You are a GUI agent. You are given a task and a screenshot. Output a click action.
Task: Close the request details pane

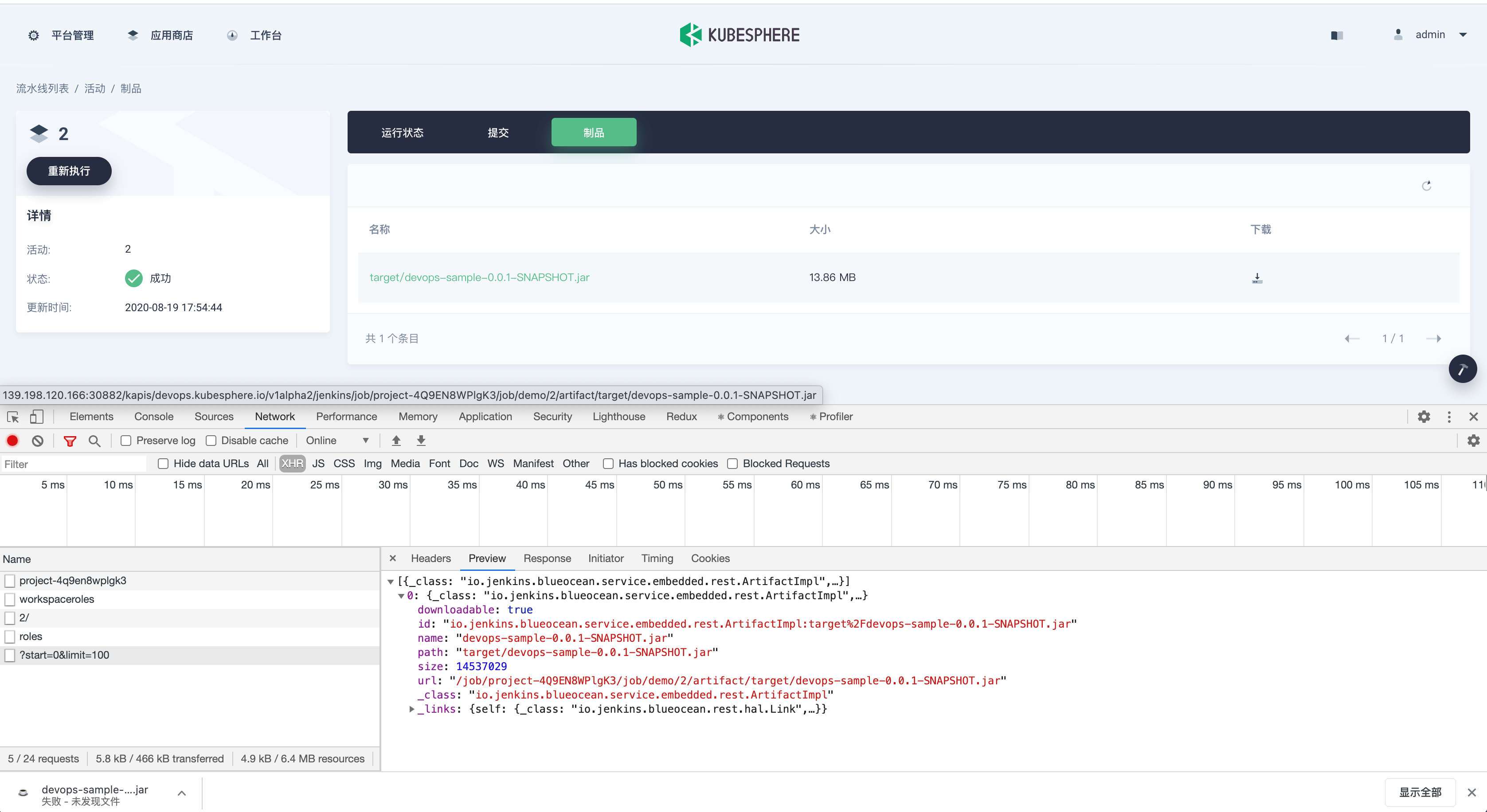(392, 558)
